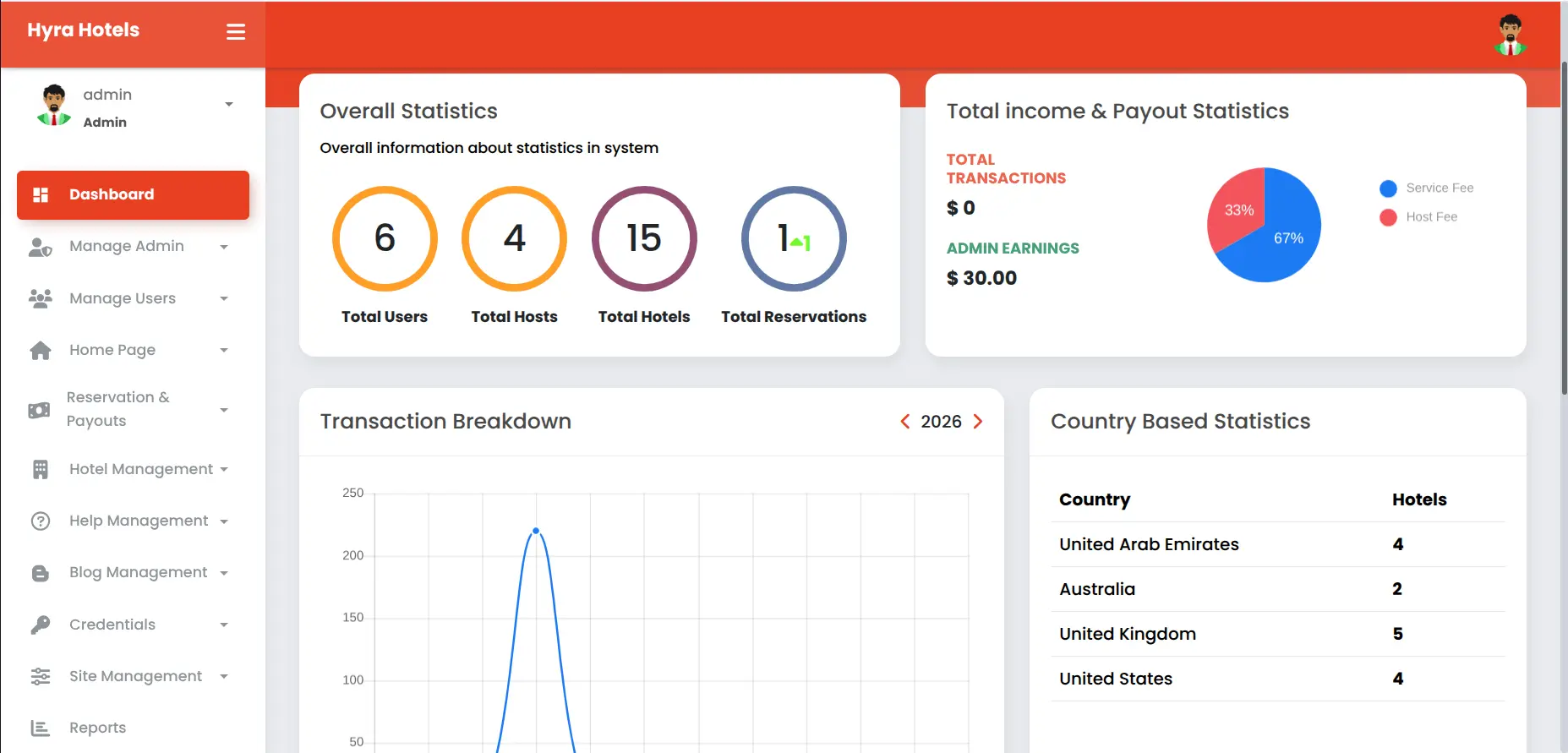
Task: Click the Dashboard grid icon
Action: (41, 195)
